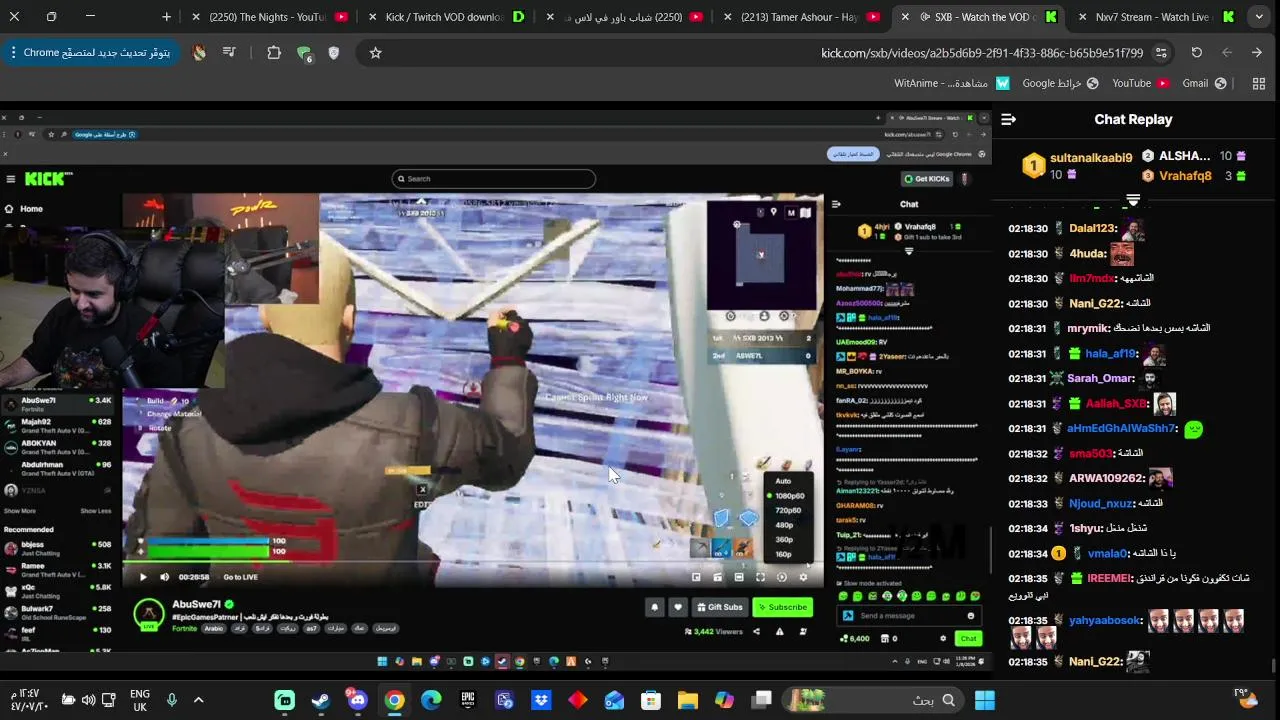The width and height of the screenshot is (1280, 720).
Task: Click the shield extension icon
Action: click(334, 52)
